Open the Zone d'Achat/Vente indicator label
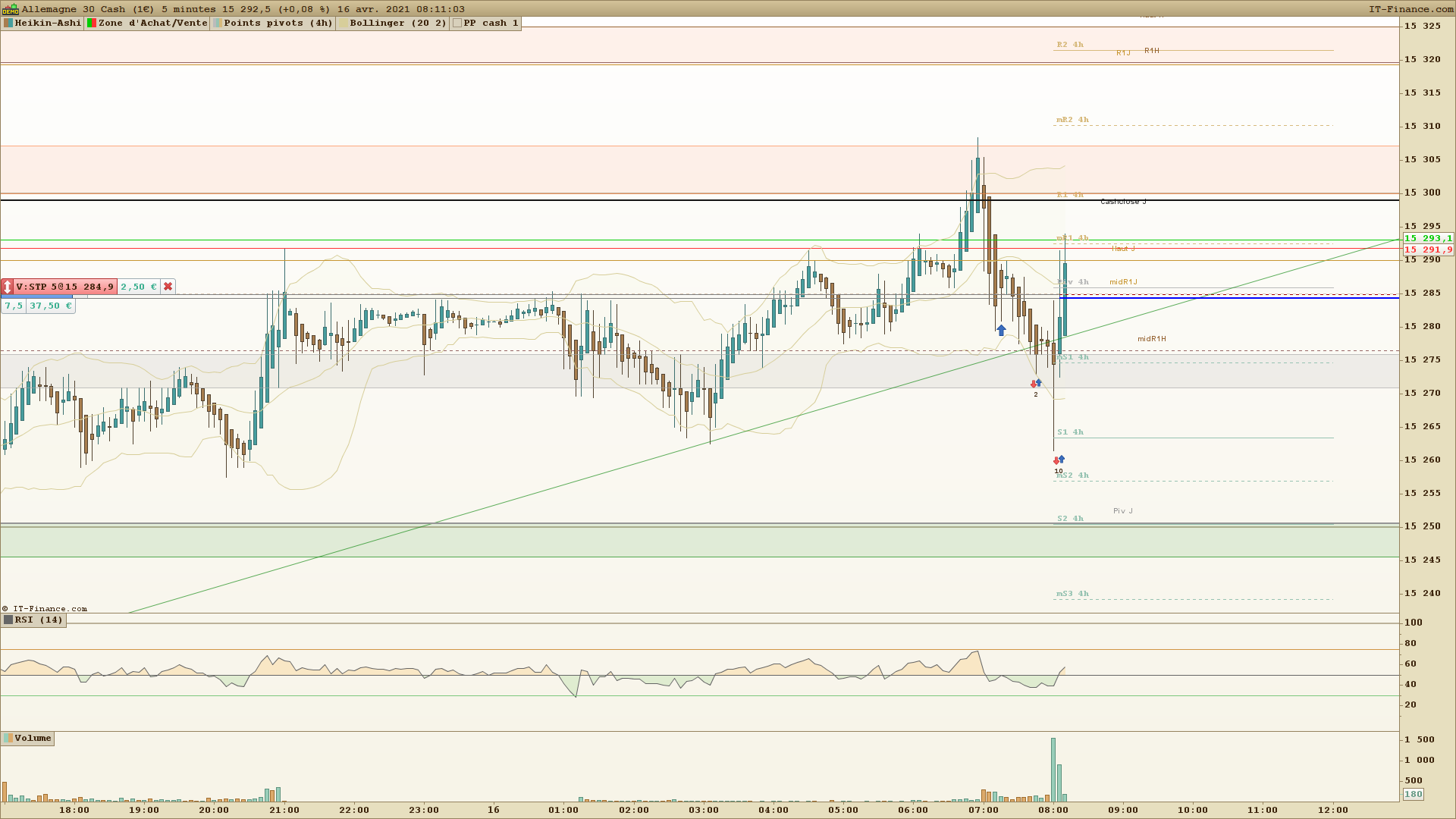Viewport: 1456px width, 819px height. [152, 23]
